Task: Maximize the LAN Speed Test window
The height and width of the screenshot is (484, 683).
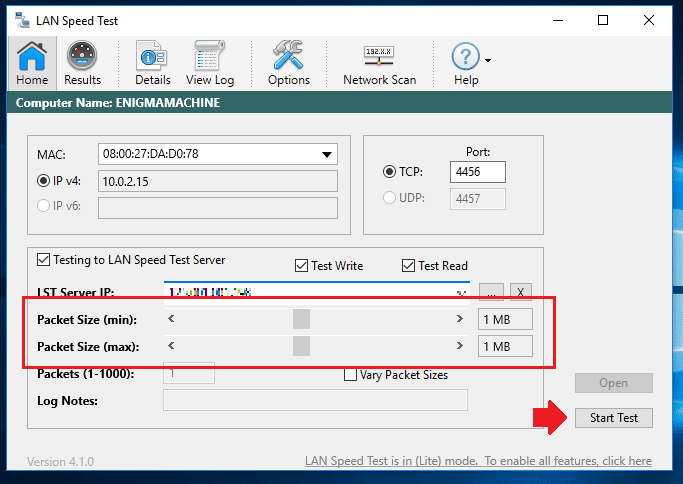Action: [x=603, y=20]
